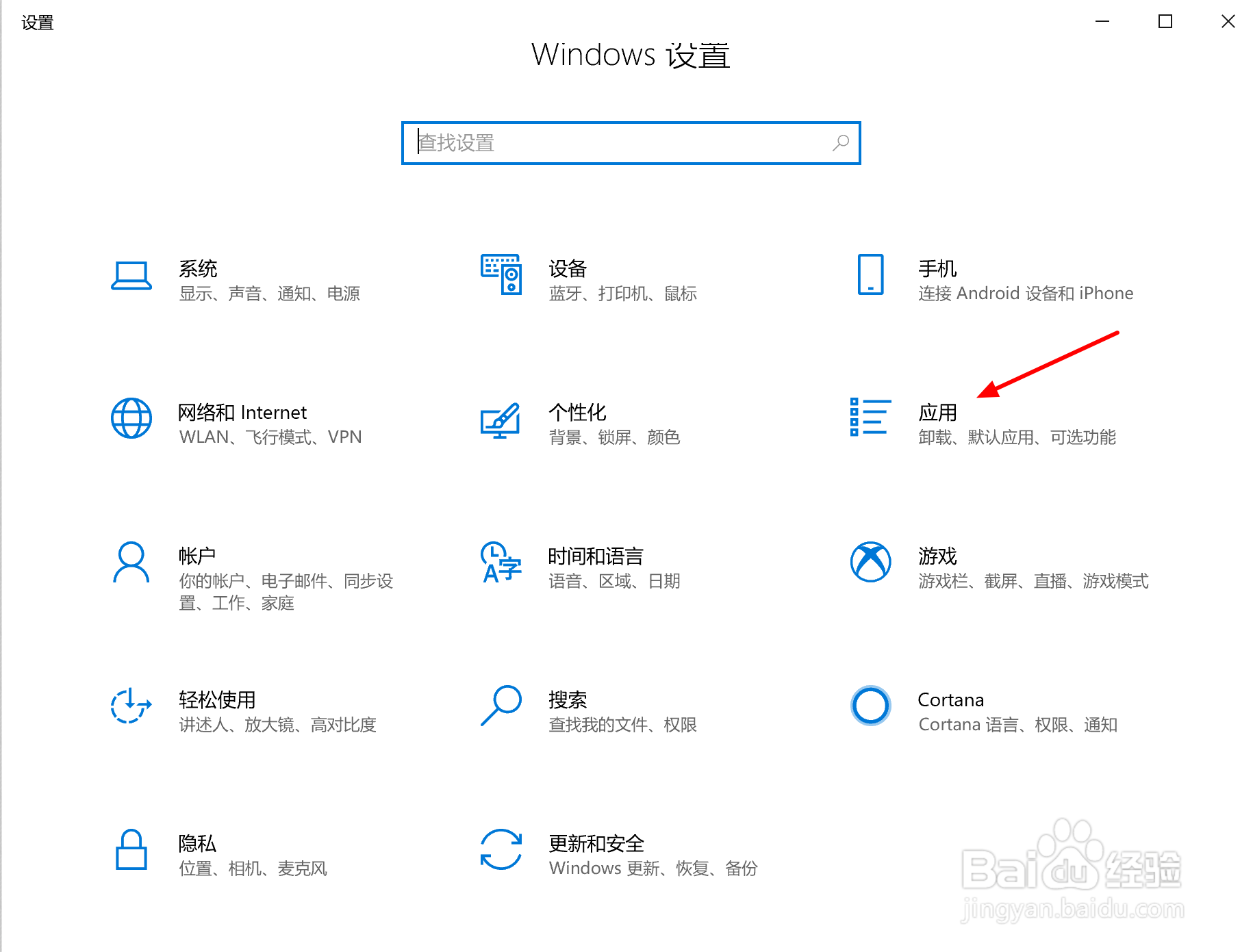Click the text 背景、锁屏、颜色
This screenshot has width=1253, height=952.
(x=614, y=437)
